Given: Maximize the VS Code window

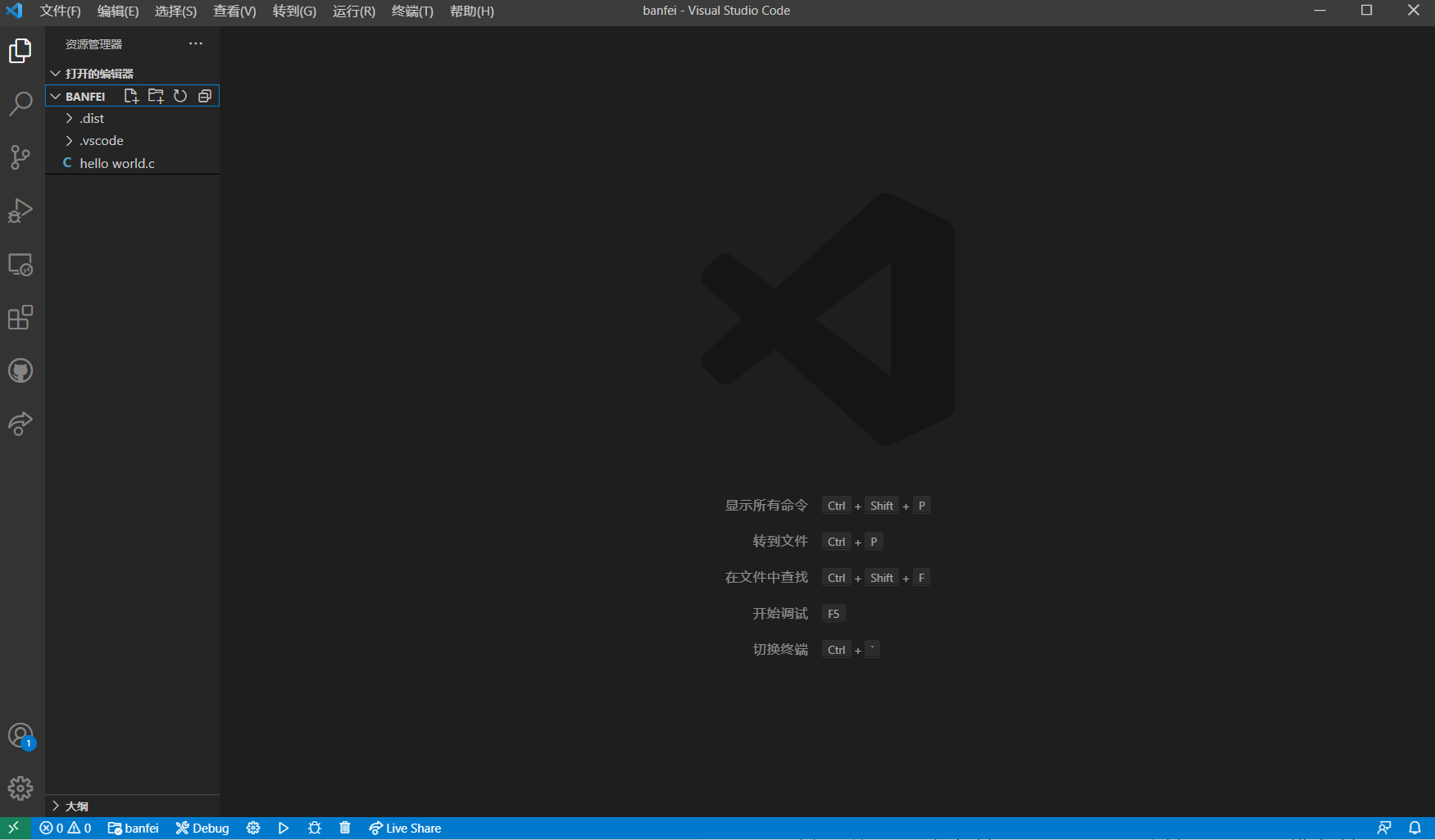Looking at the screenshot, I should [x=1366, y=11].
